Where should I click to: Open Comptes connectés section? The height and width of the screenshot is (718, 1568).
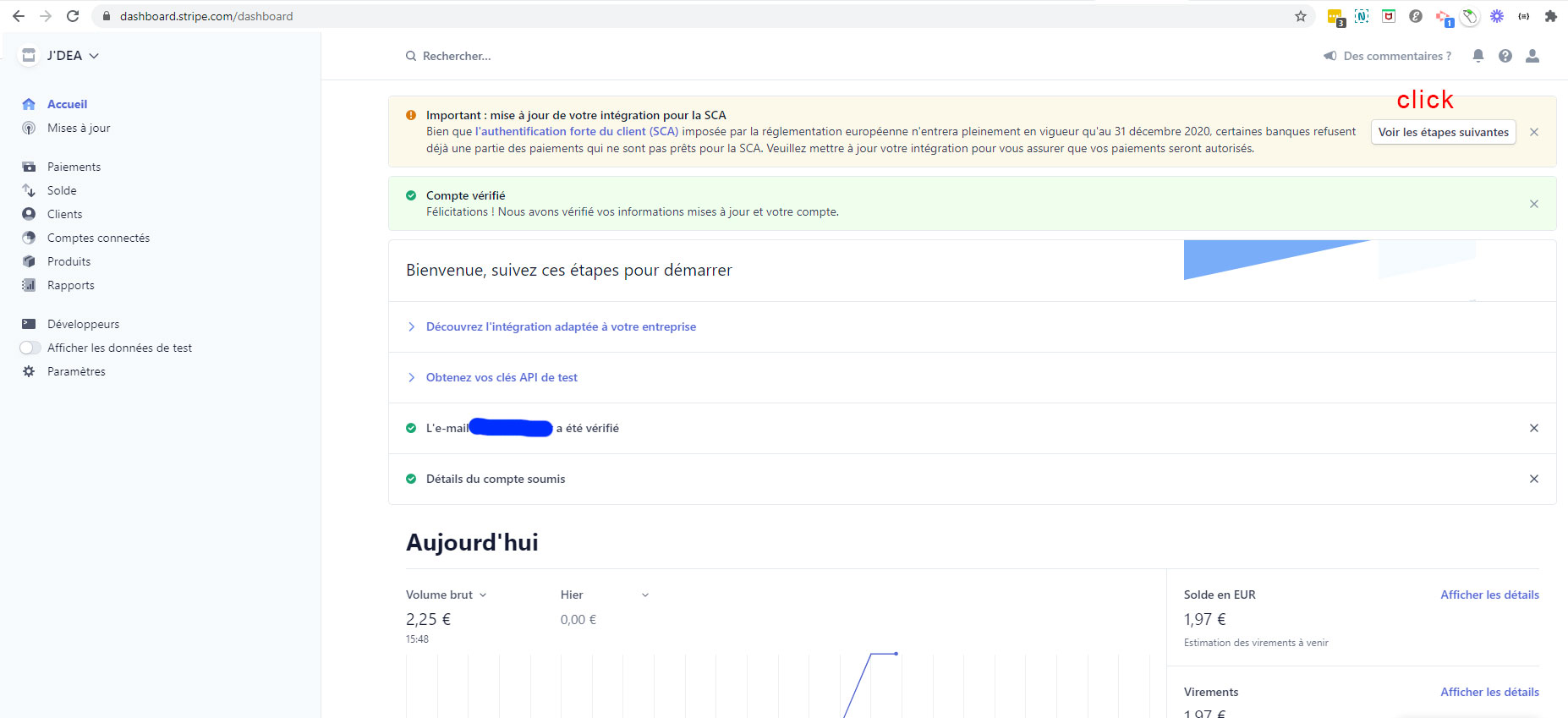pos(98,238)
